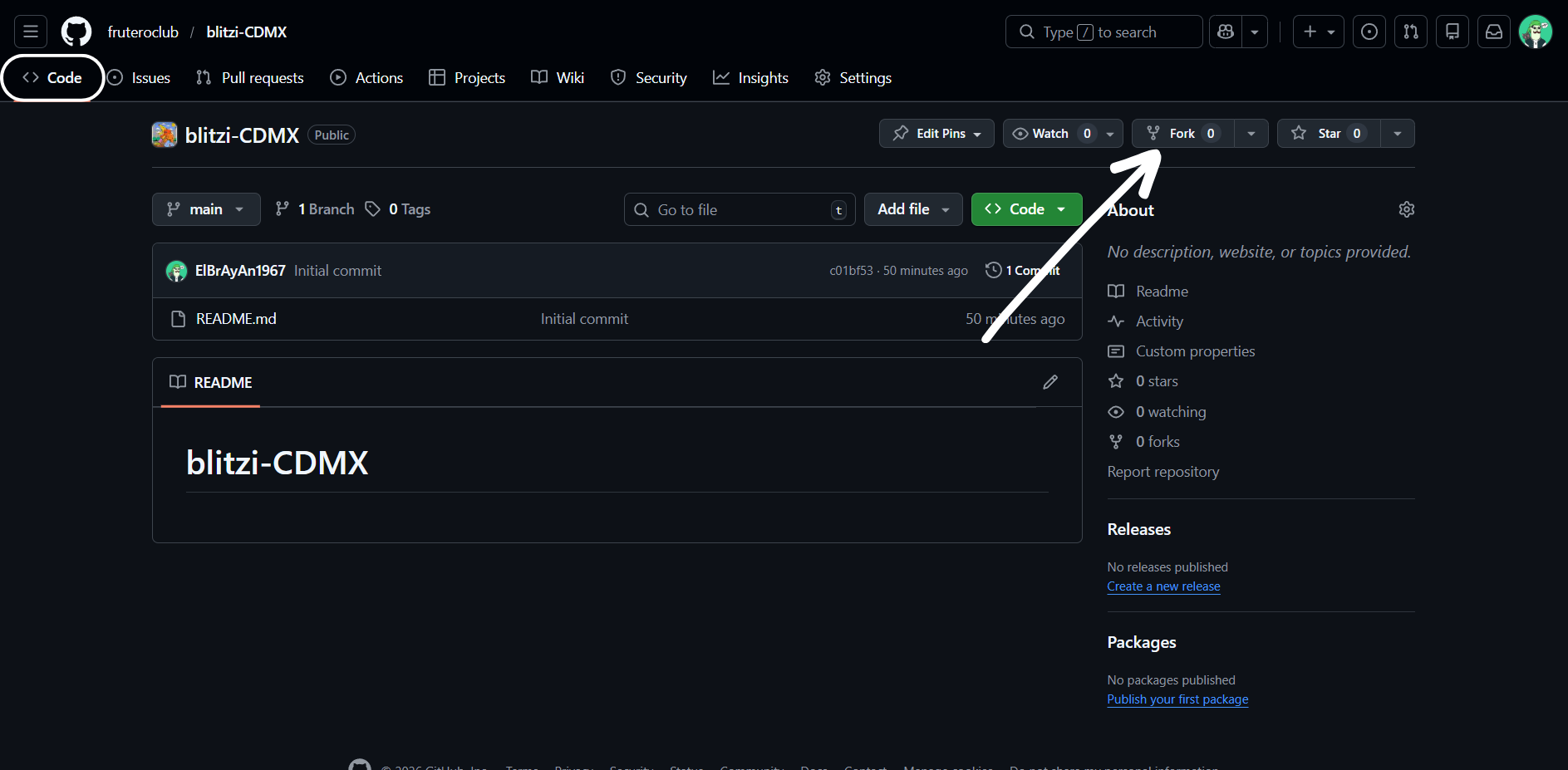Star the repository

[x=1329, y=133]
